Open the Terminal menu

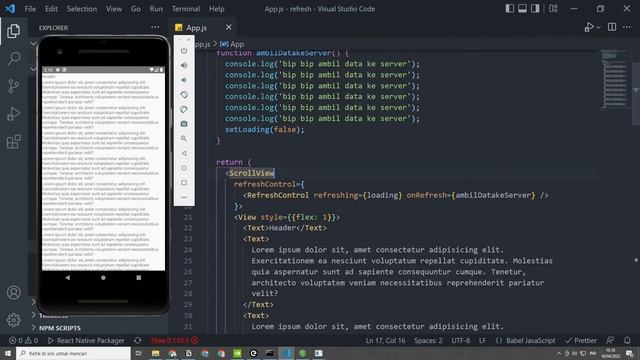point(186,9)
